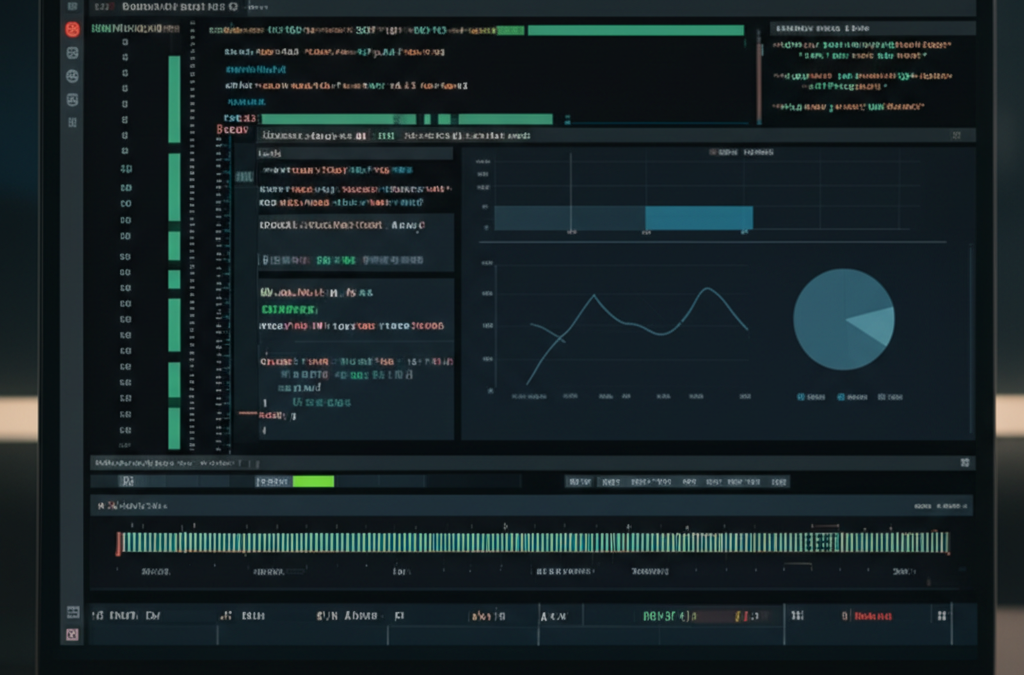This screenshot has height=675, width=1024.
Task: Enable the legend checkbox above the bar chart
Action: click(x=711, y=151)
